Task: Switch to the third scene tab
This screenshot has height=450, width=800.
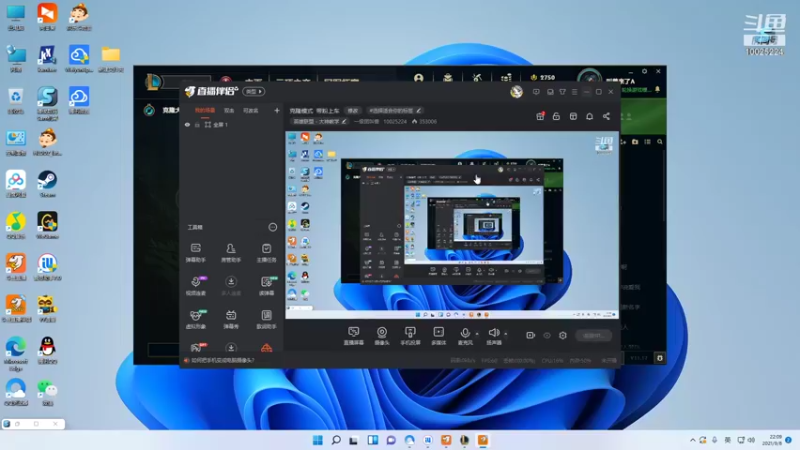Action: (251, 110)
